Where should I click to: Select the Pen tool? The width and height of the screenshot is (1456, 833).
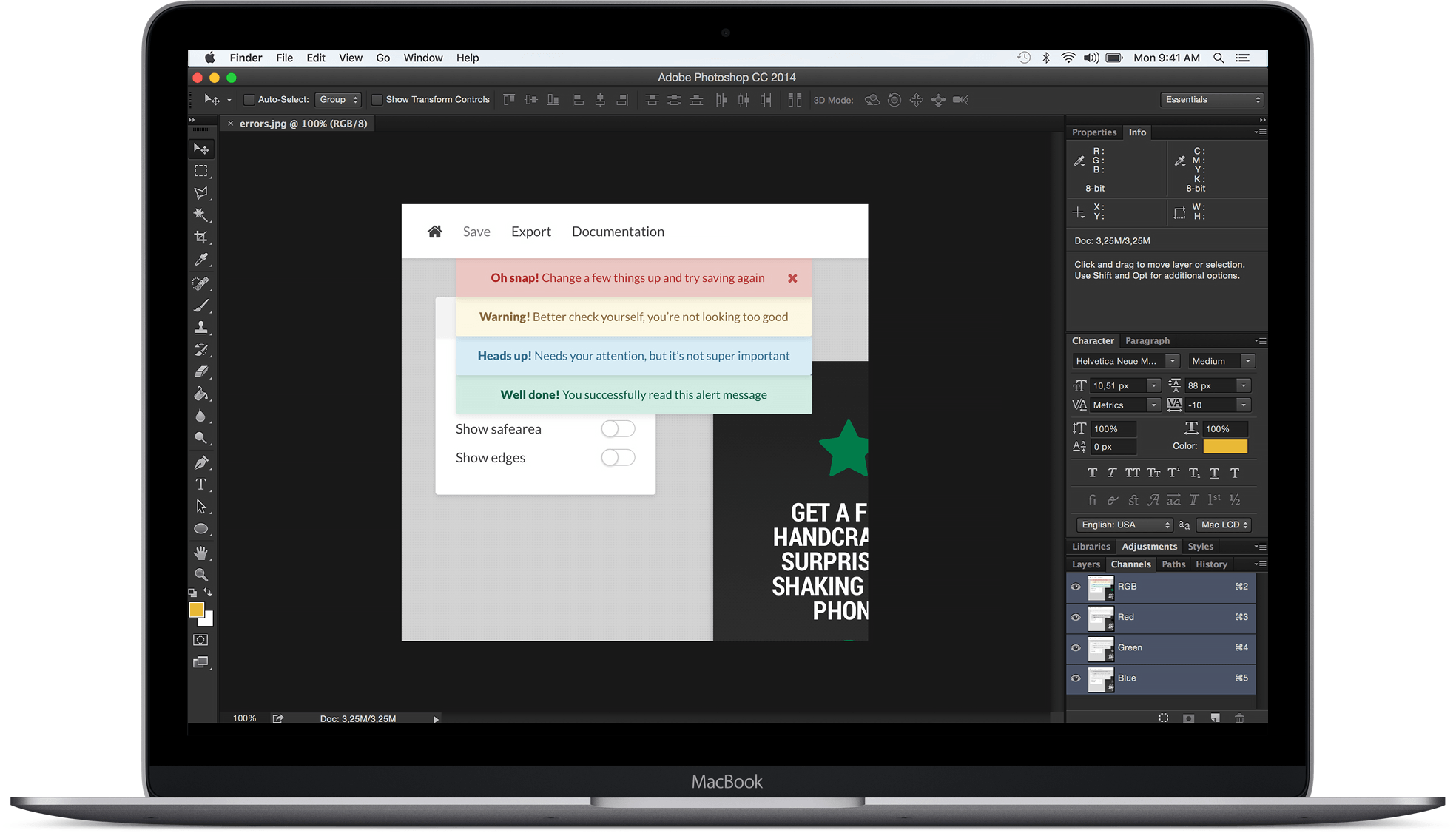click(x=201, y=462)
